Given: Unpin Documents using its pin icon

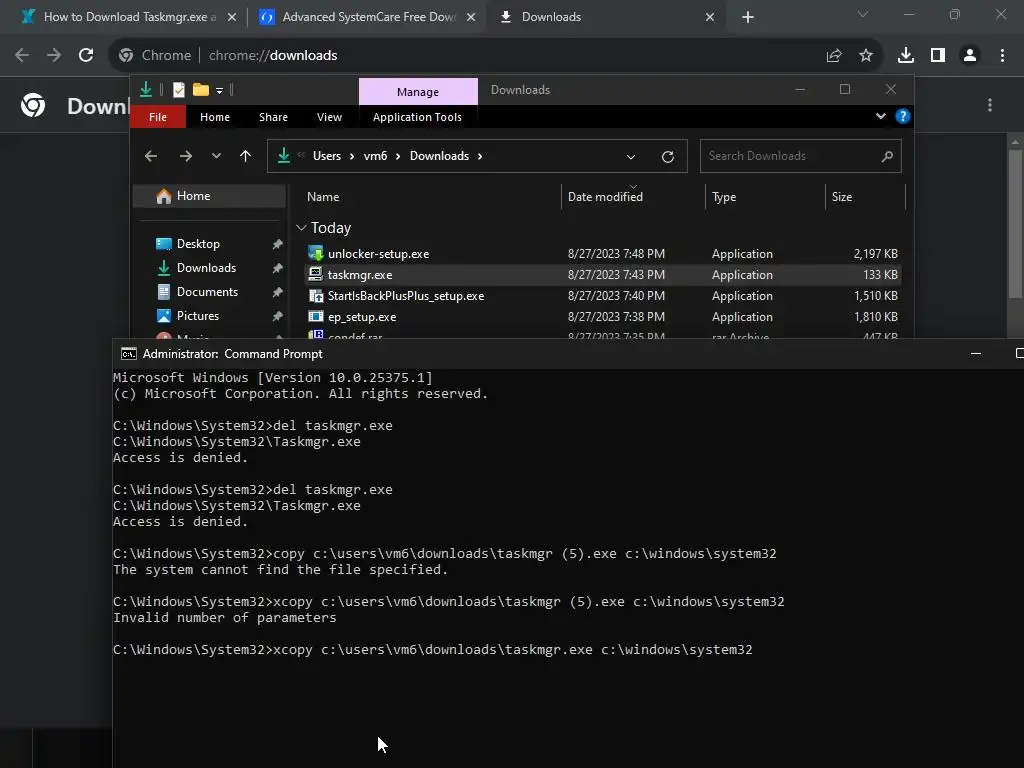Looking at the screenshot, I should point(278,293).
